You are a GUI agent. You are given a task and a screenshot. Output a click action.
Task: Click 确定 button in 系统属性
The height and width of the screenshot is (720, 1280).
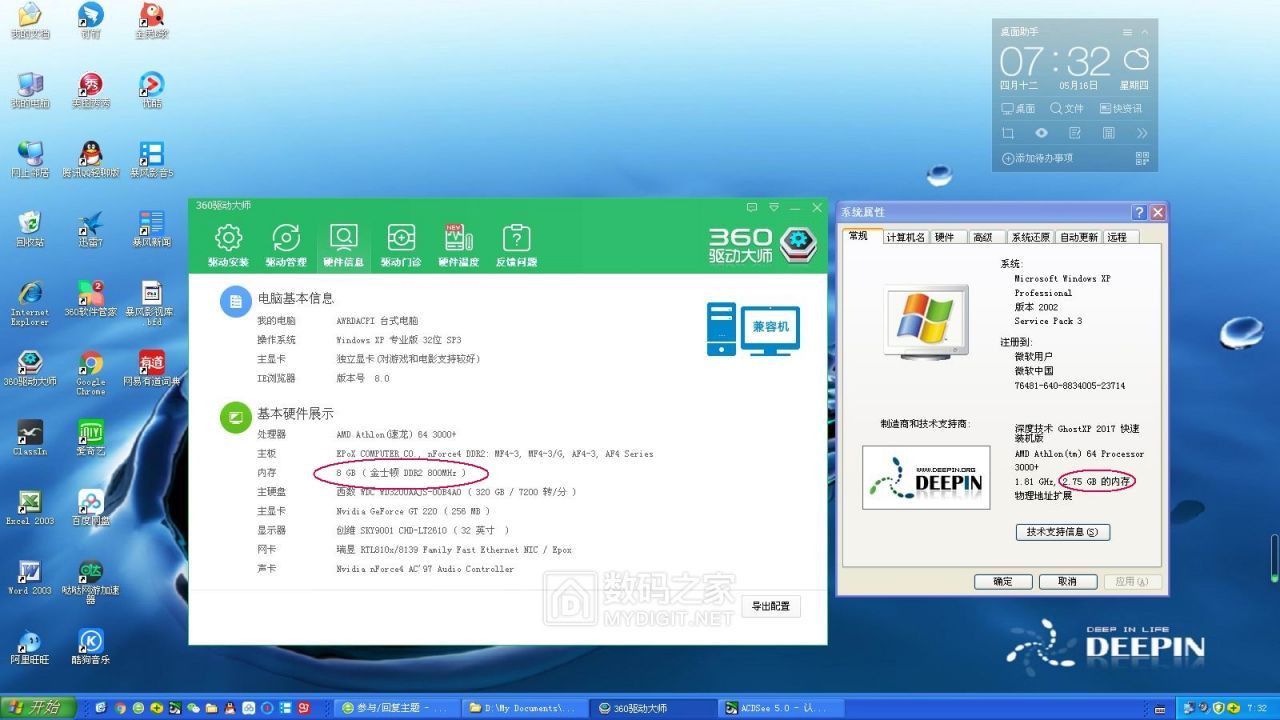point(1003,581)
